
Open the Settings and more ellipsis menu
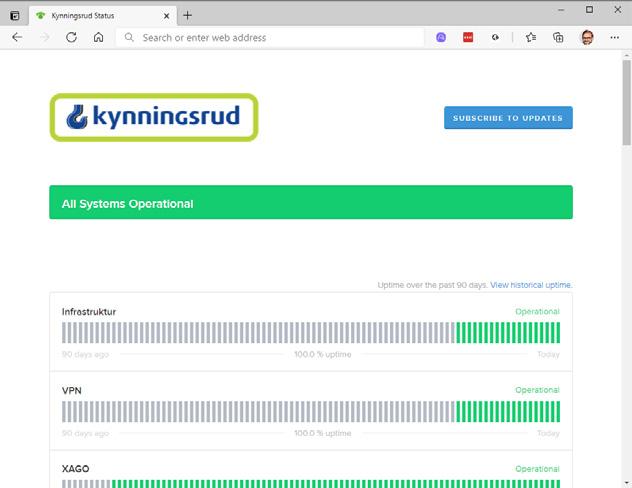coord(615,37)
